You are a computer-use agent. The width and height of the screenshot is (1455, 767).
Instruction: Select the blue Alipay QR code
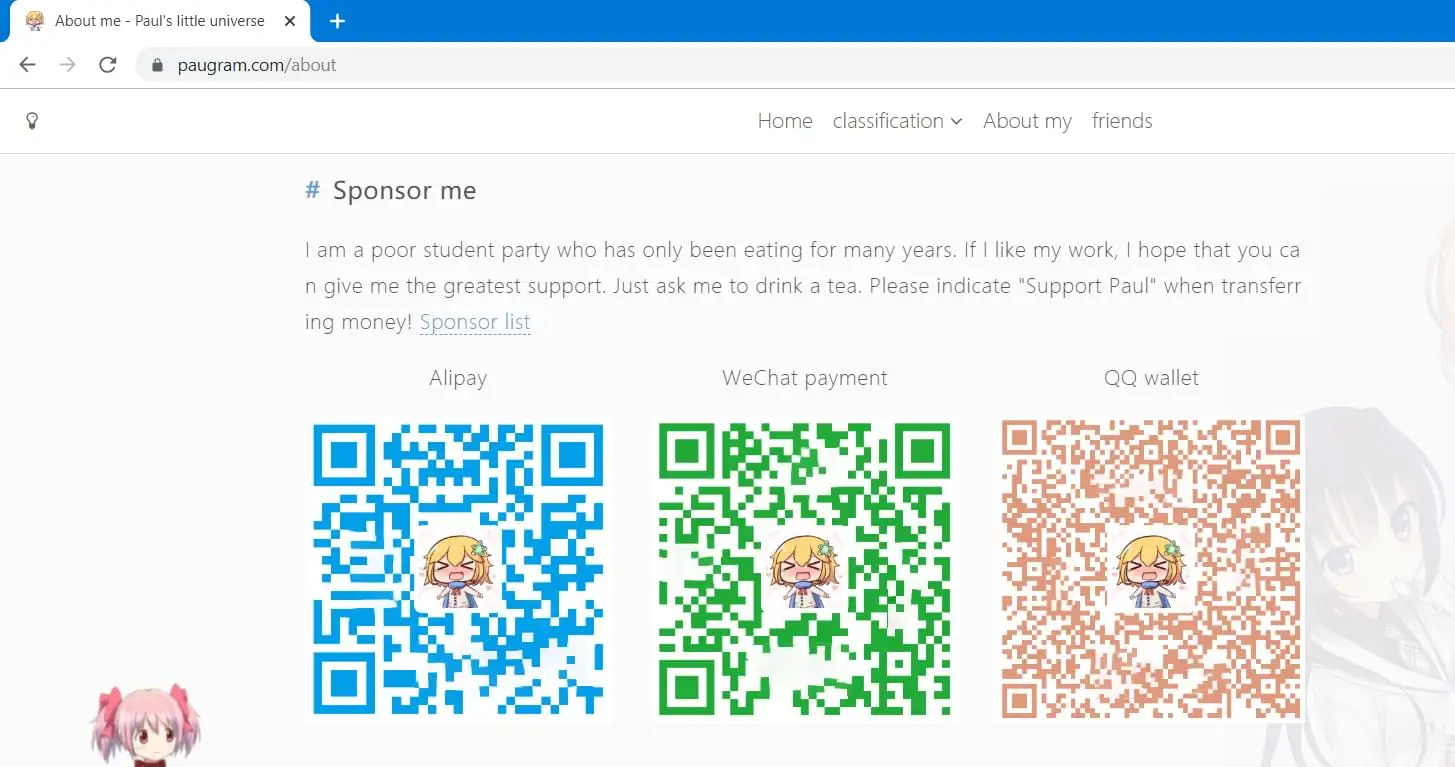[458, 569]
